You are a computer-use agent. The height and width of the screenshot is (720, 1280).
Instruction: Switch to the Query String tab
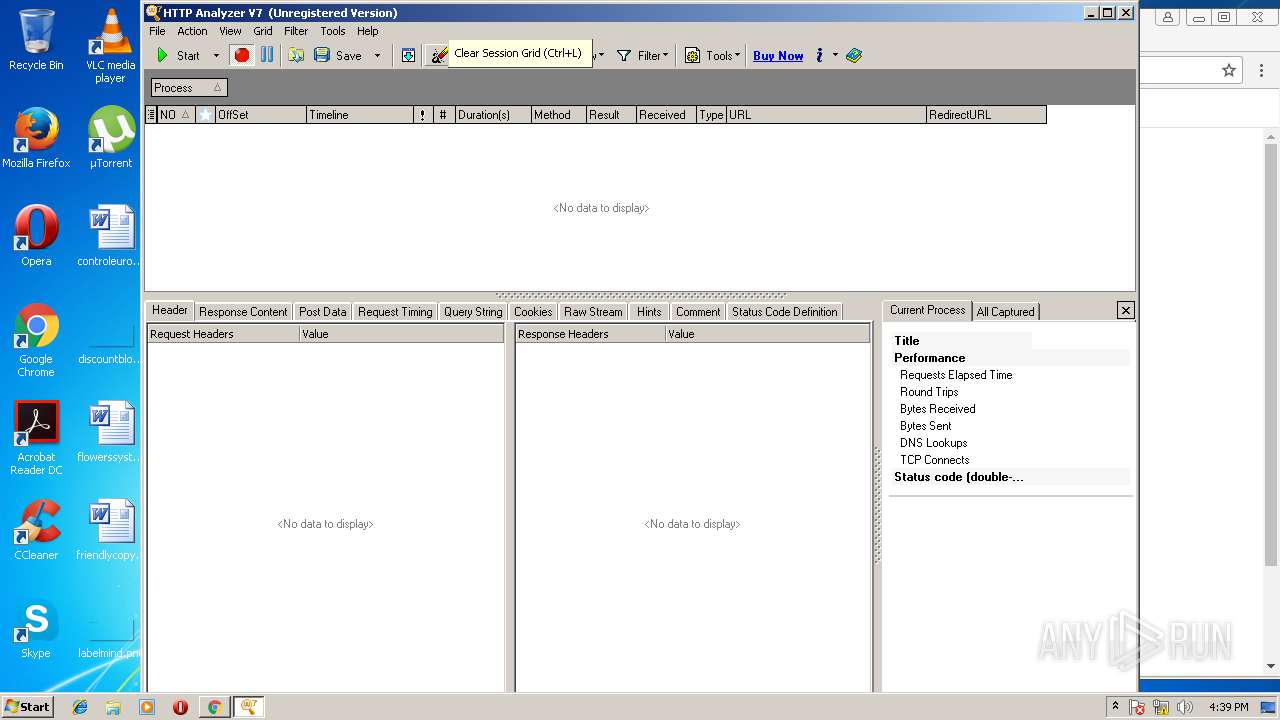tap(473, 312)
